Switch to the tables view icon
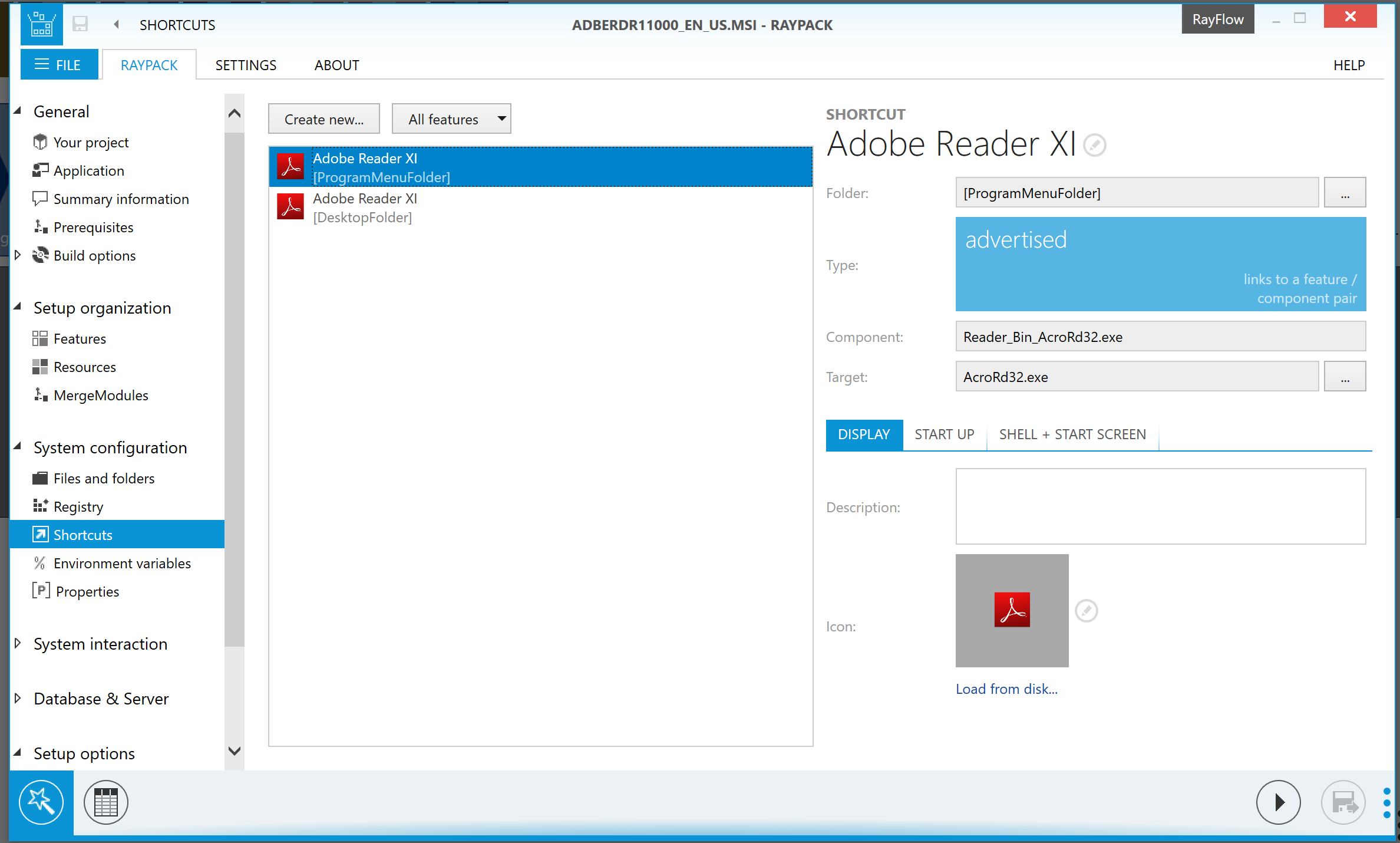Screen dimensions: 1400x843 point(106,802)
